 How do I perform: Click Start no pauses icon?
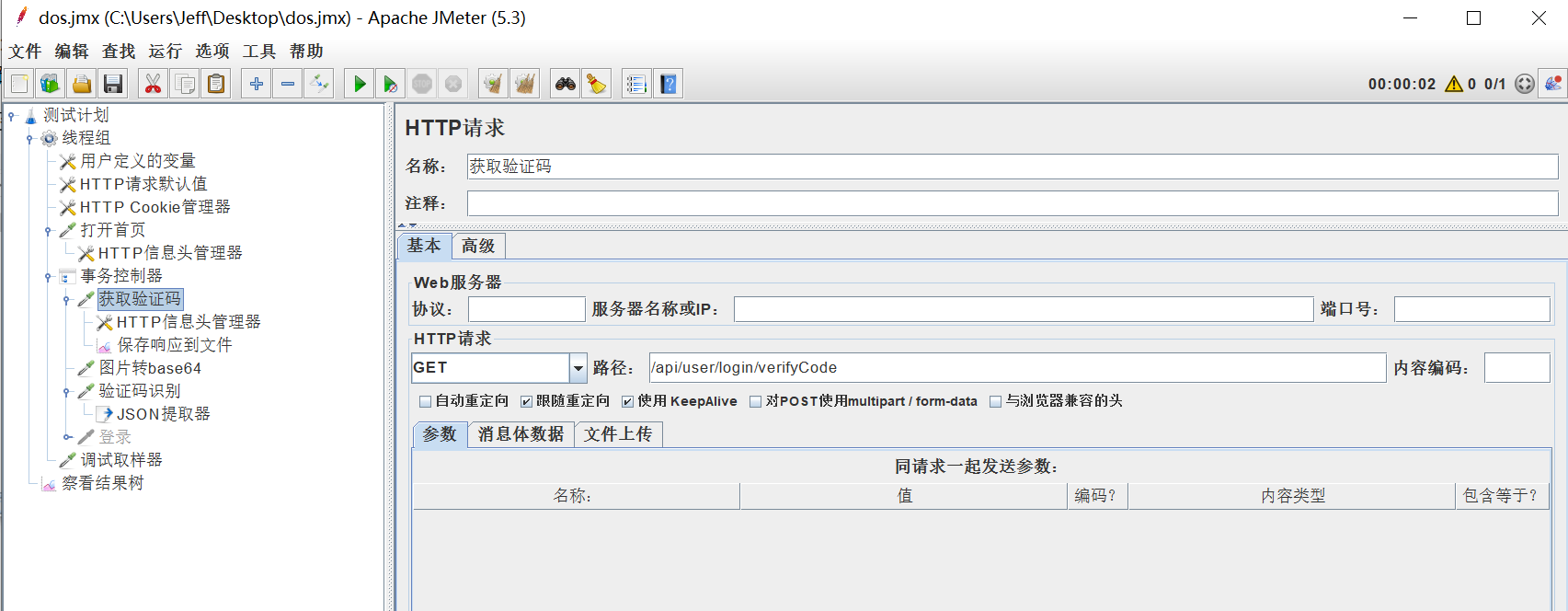click(x=391, y=84)
